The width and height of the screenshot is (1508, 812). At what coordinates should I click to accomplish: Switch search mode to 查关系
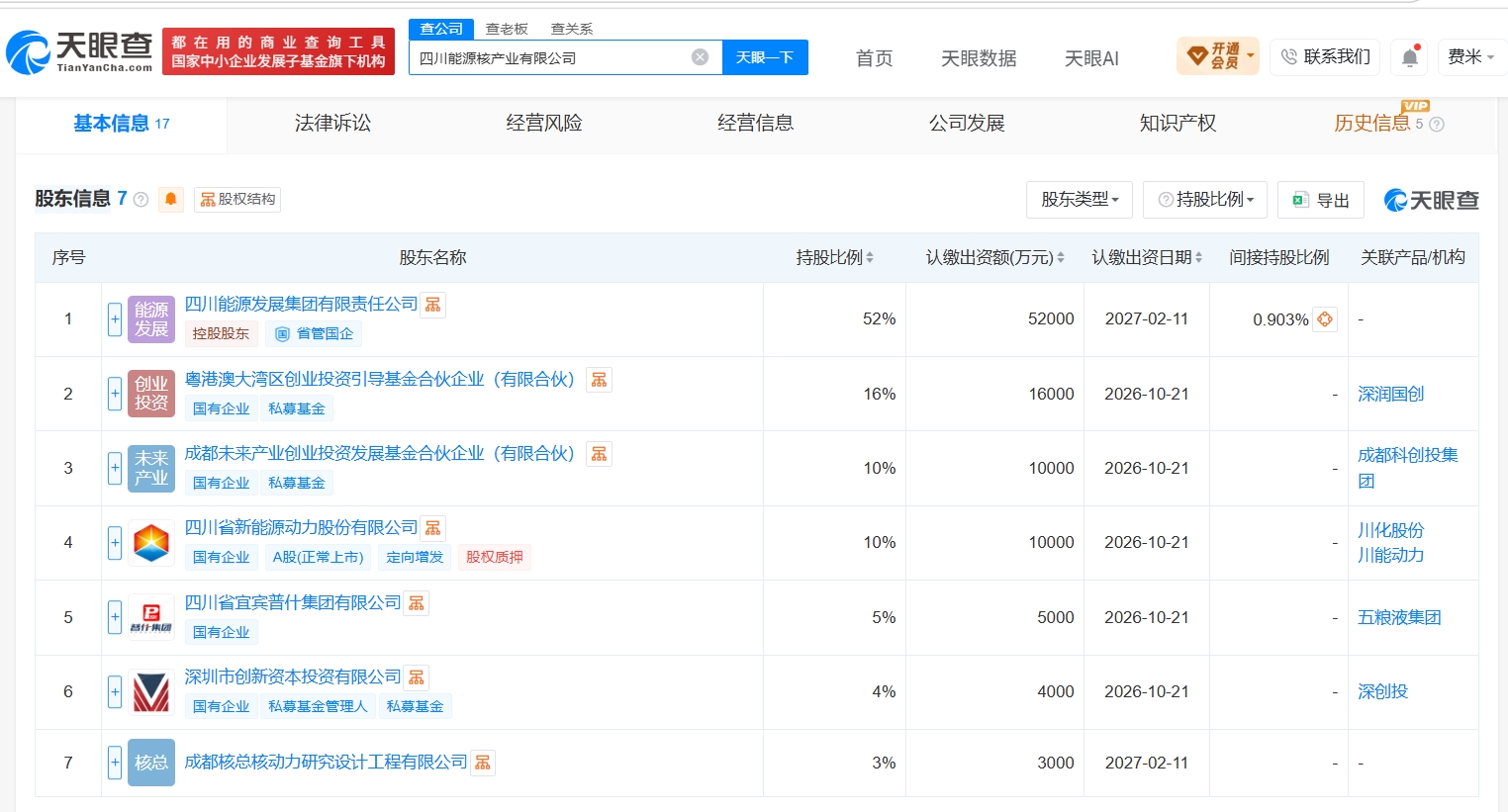(x=572, y=29)
